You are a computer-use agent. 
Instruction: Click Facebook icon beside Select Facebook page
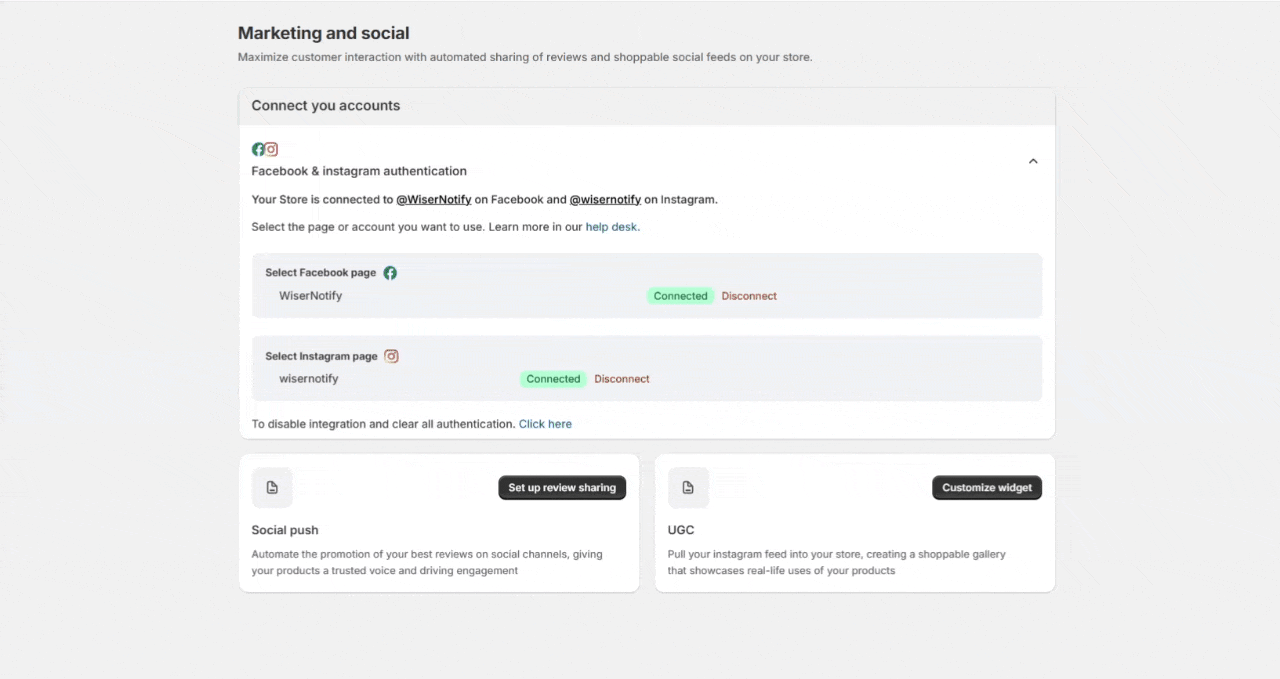click(390, 273)
